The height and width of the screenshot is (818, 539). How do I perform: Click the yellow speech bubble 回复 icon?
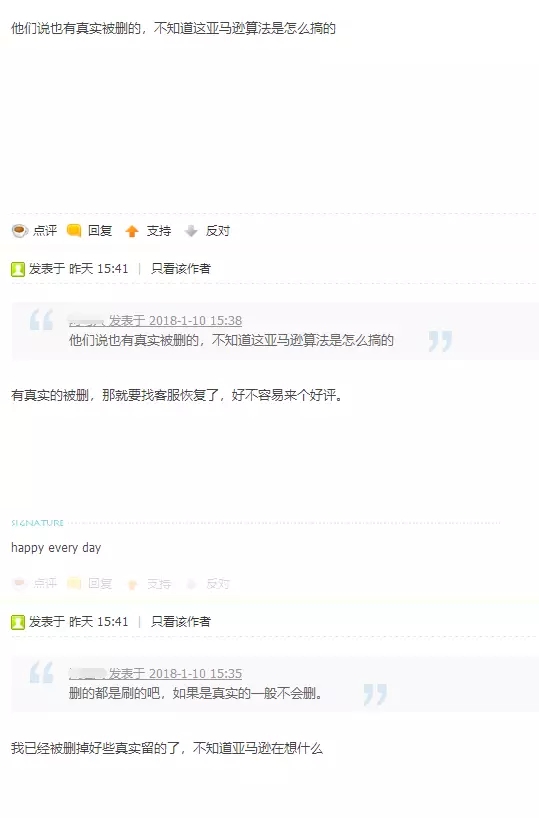click(74, 231)
